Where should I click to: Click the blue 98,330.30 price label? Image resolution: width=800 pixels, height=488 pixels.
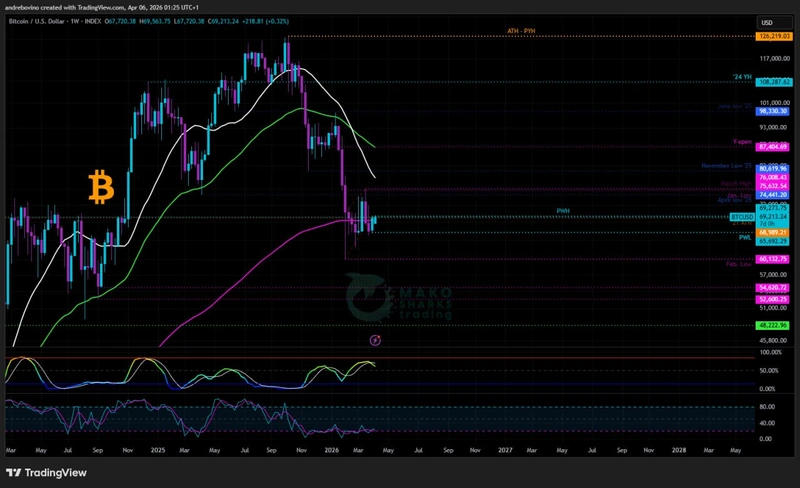pyautogui.click(x=773, y=112)
